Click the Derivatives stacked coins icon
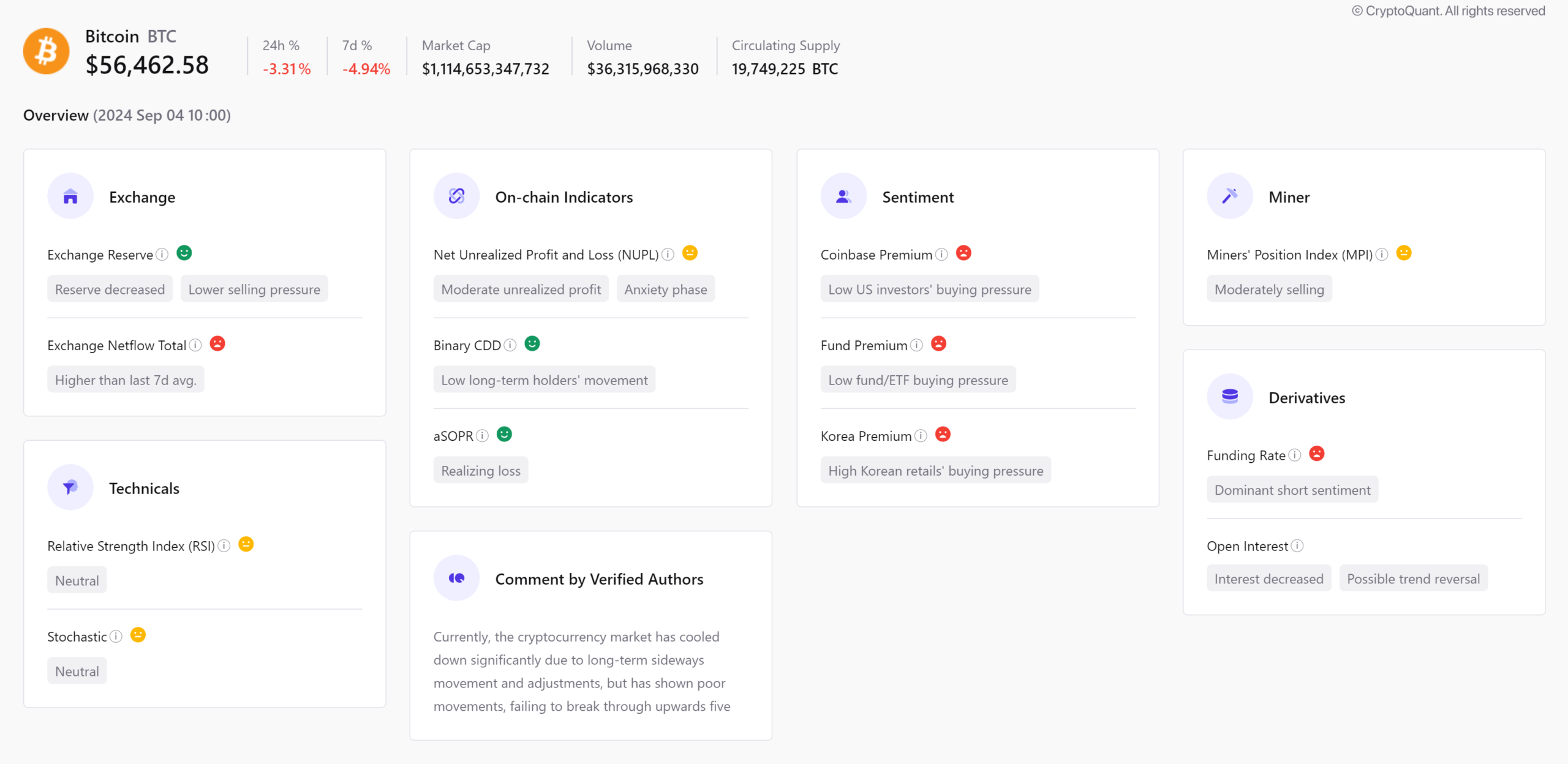The height and width of the screenshot is (764, 1568). click(1229, 397)
